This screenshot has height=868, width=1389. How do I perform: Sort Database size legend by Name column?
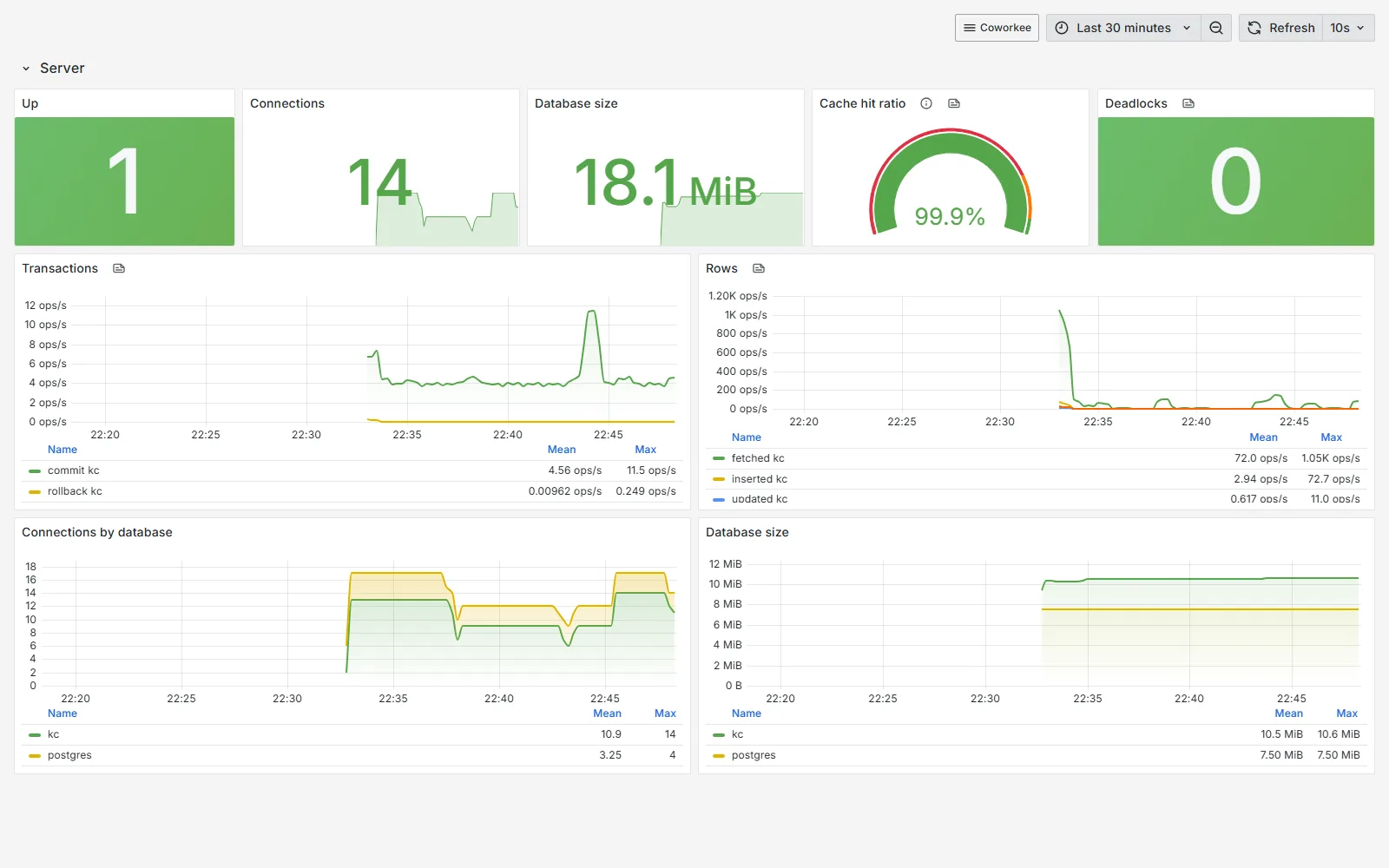[747, 713]
